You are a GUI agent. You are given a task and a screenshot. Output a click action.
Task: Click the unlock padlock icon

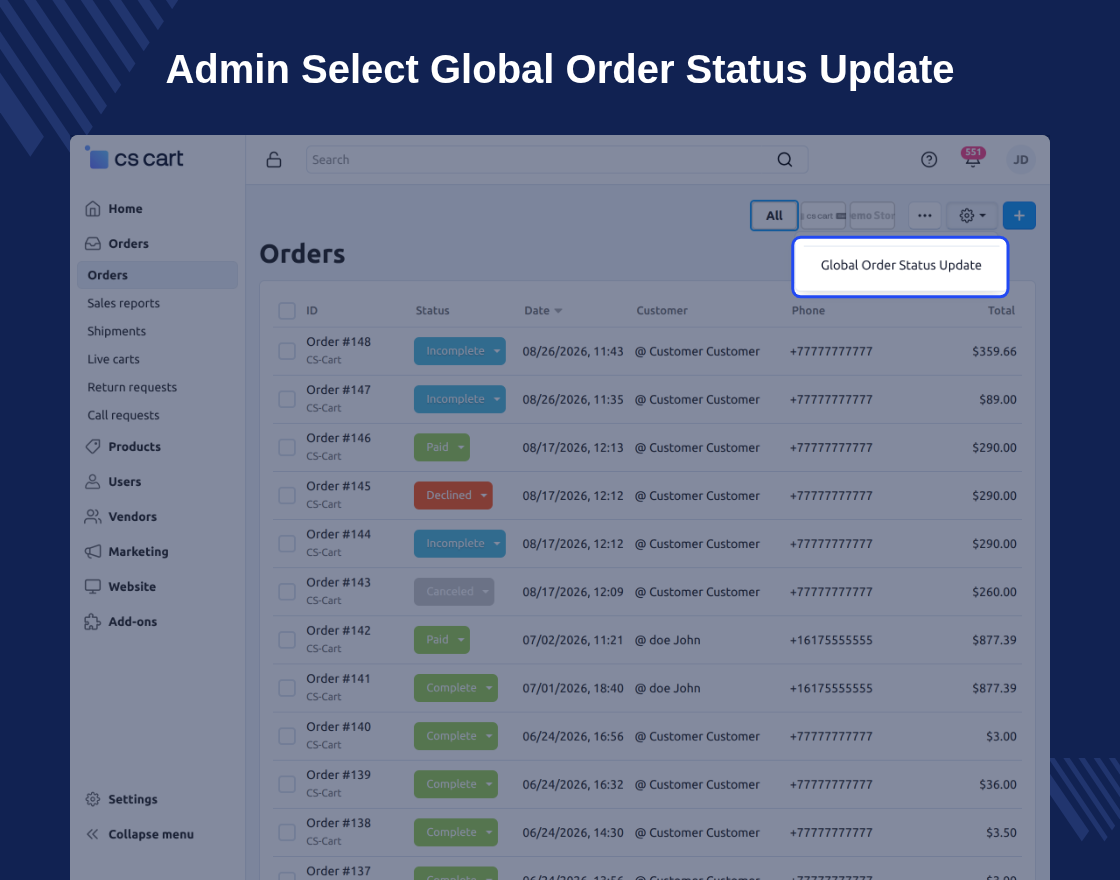coord(274,160)
